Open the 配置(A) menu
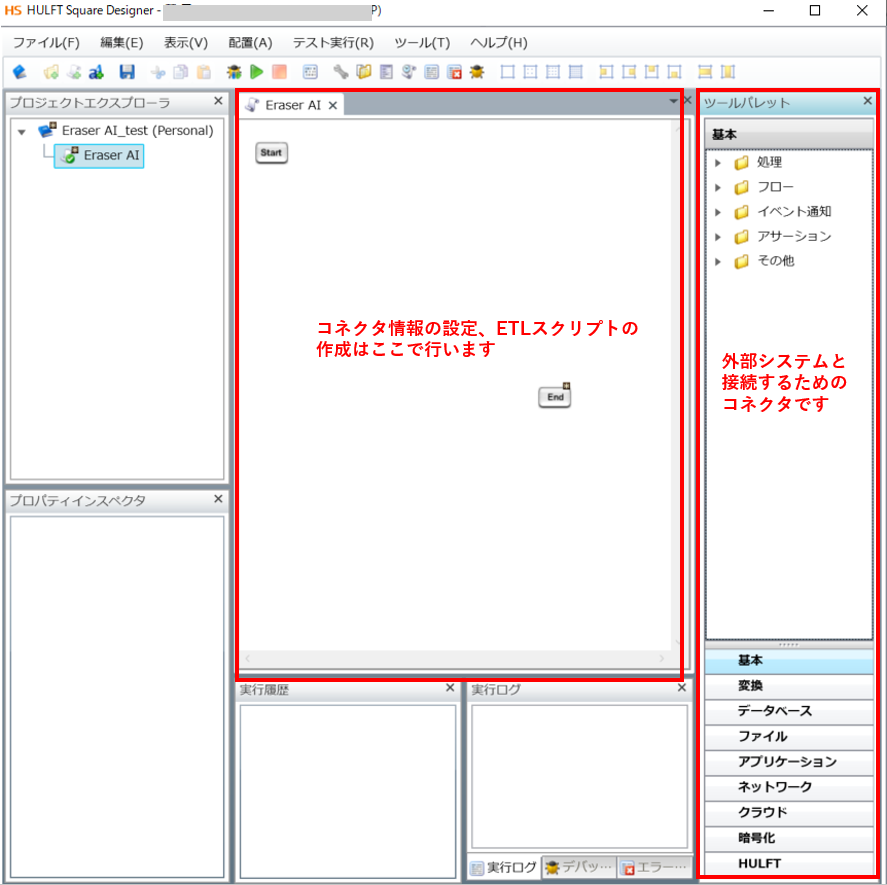 [251, 43]
